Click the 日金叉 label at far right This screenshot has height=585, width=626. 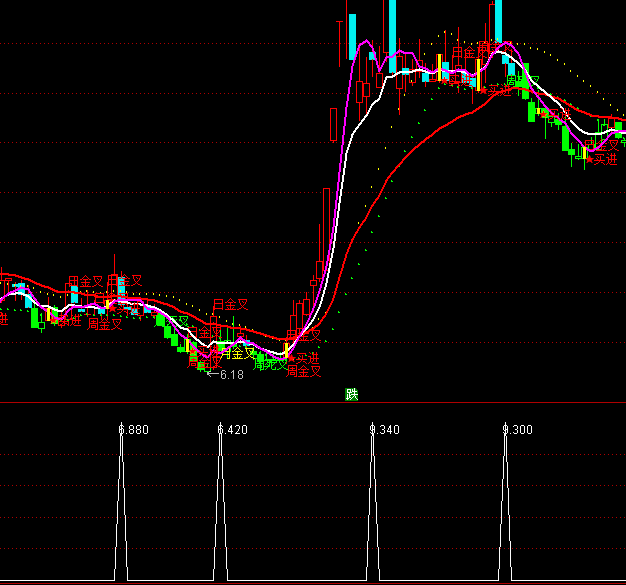point(602,144)
